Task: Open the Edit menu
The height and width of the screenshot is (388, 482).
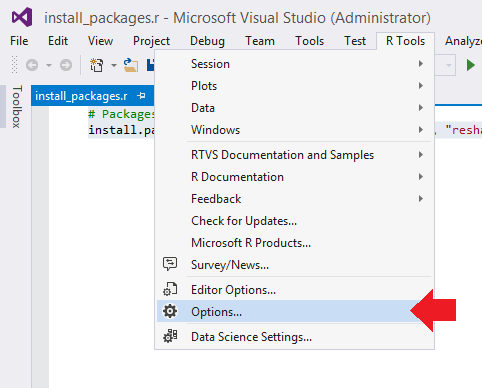Action: pyautogui.click(x=58, y=41)
